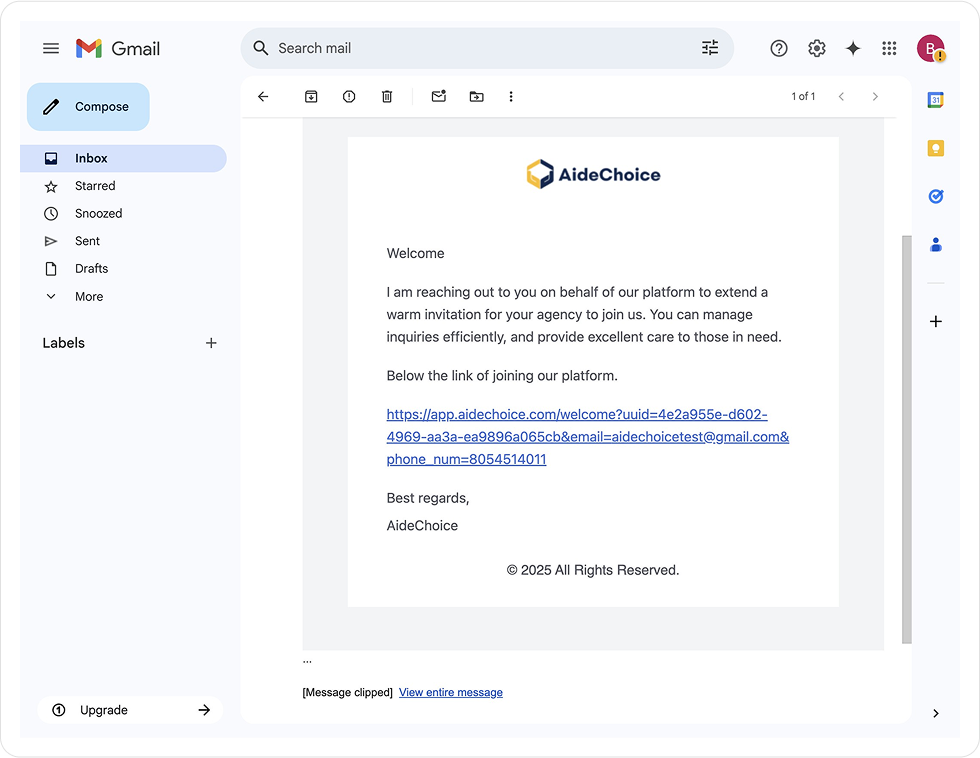The width and height of the screenshot is (980, 758).
Task: Archive this email
Action: click(x=311, y=96)
